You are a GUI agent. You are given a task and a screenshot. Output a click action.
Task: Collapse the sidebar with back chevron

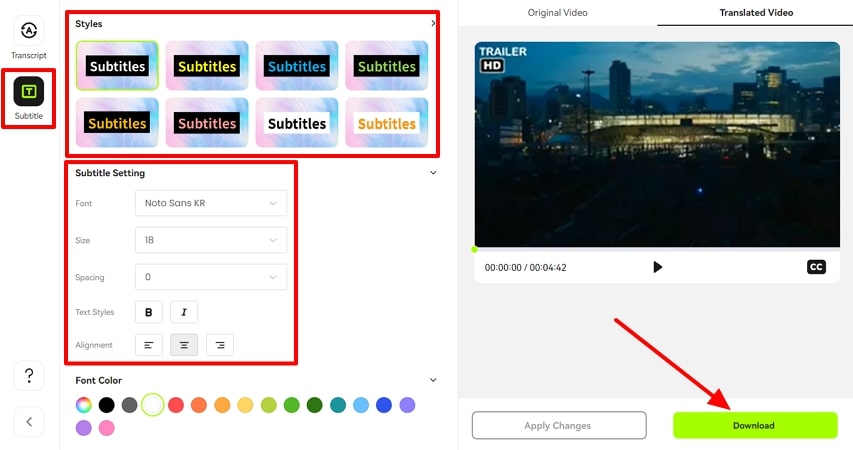click(29, 422)
